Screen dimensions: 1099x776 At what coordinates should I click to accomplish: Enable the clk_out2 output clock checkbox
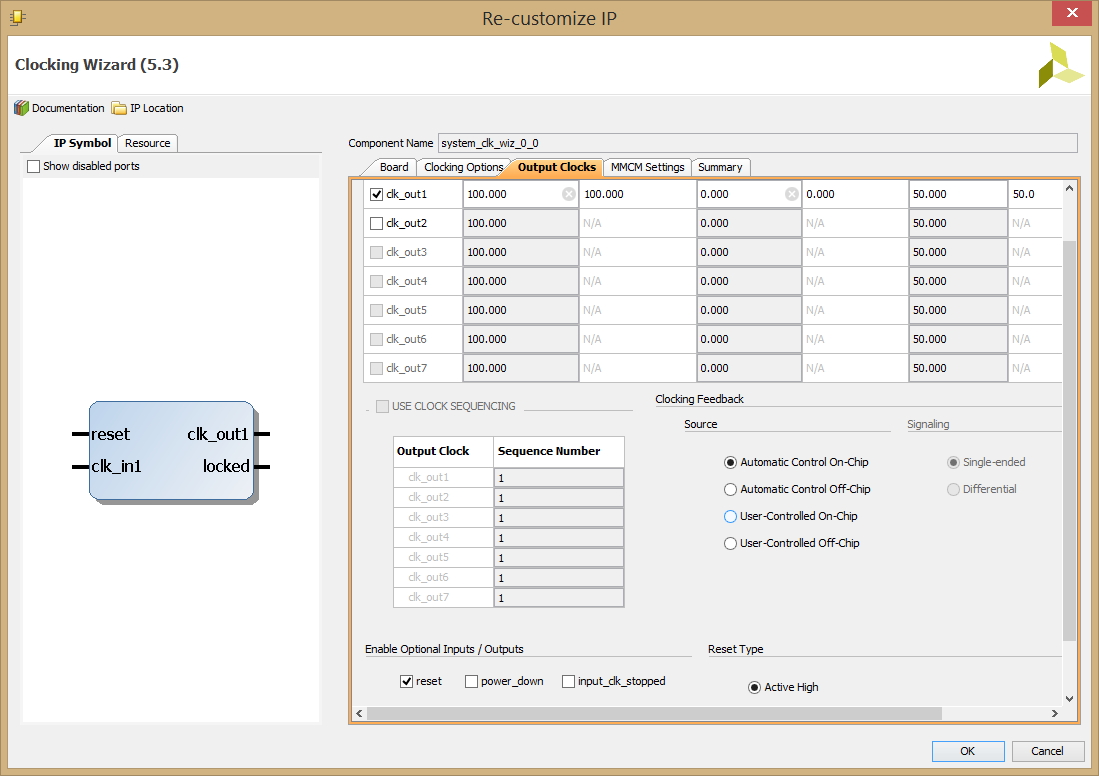tap(376, 223)
